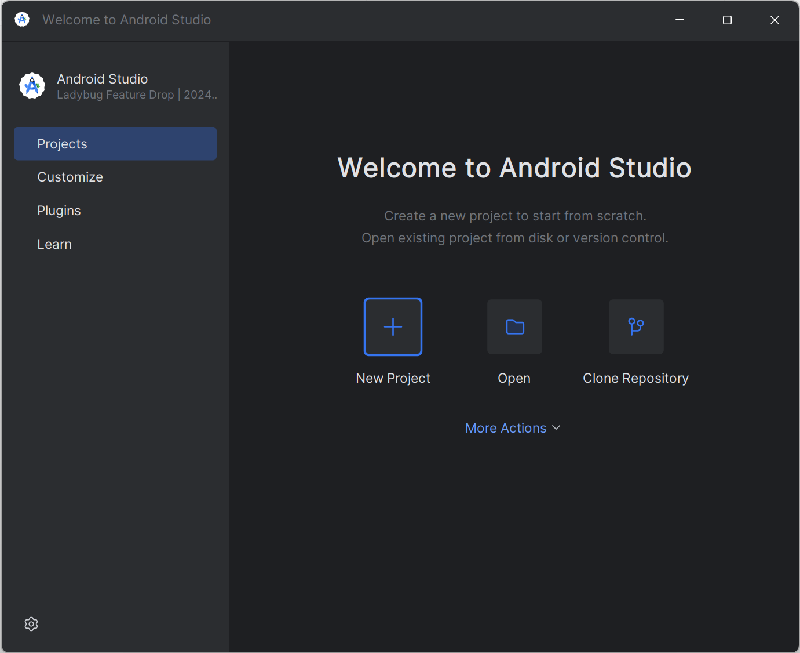Click the New Project plus icon

(393, 326)
